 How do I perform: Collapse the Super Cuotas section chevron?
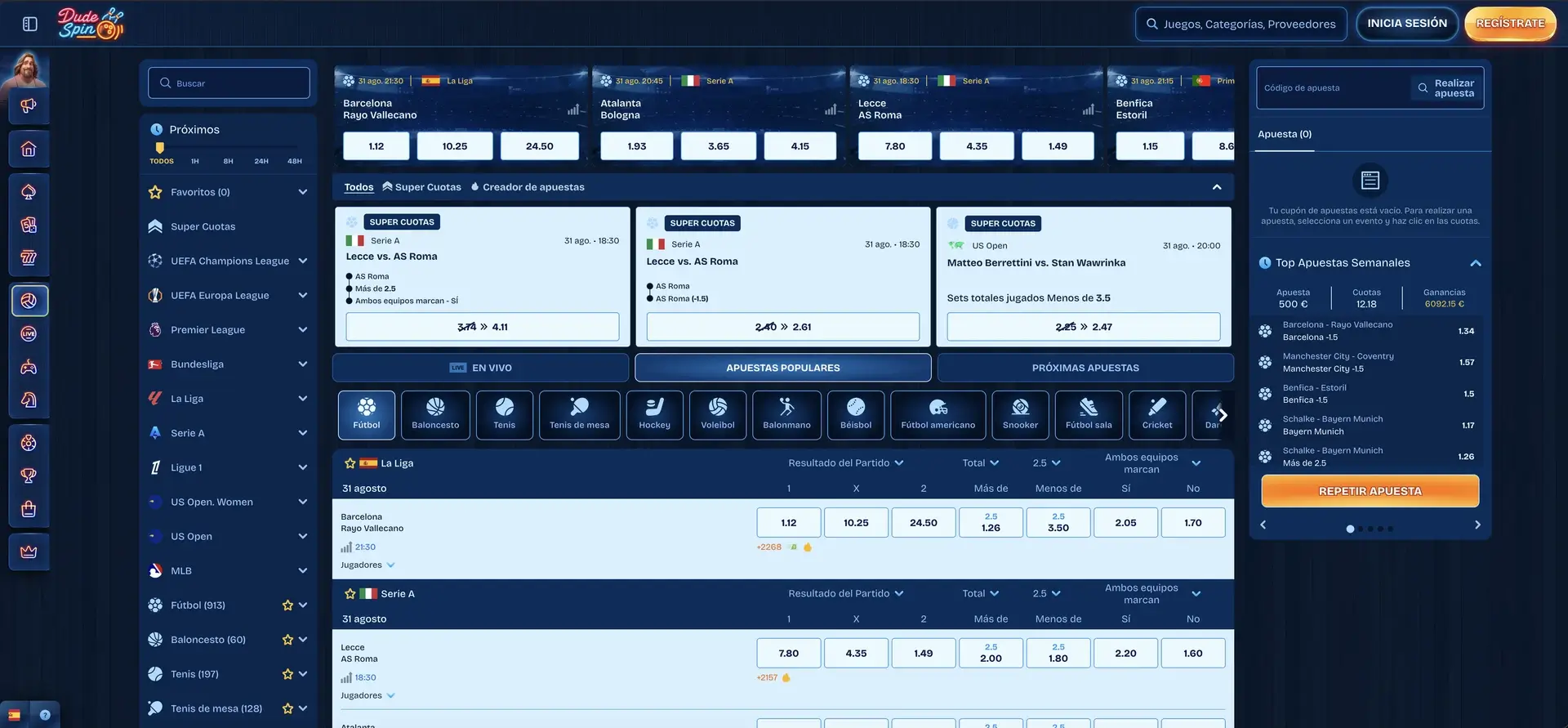pyautogui.click(x=1217, y=187)
